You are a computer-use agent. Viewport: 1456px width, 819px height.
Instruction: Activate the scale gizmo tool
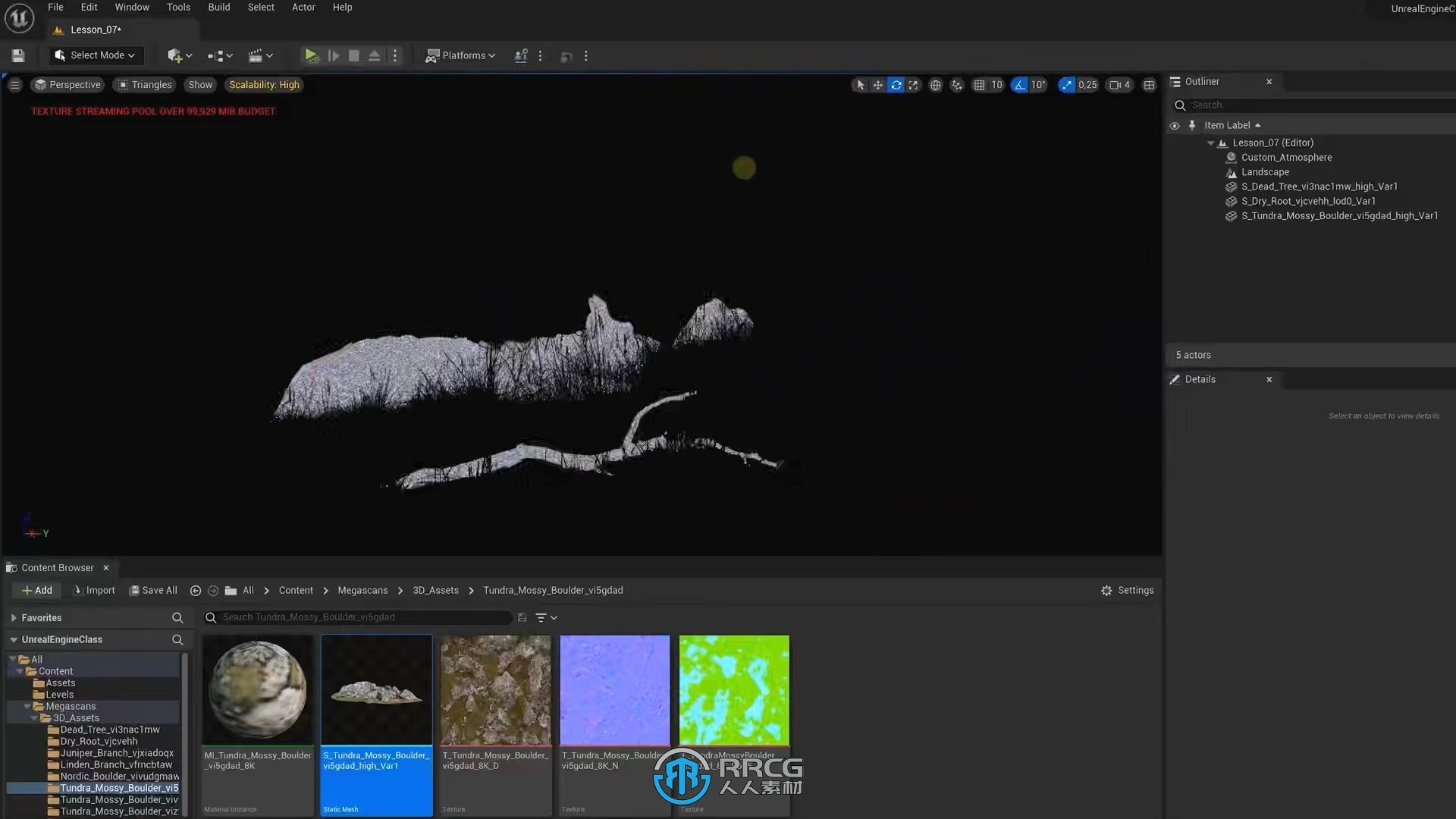point(914,85)
